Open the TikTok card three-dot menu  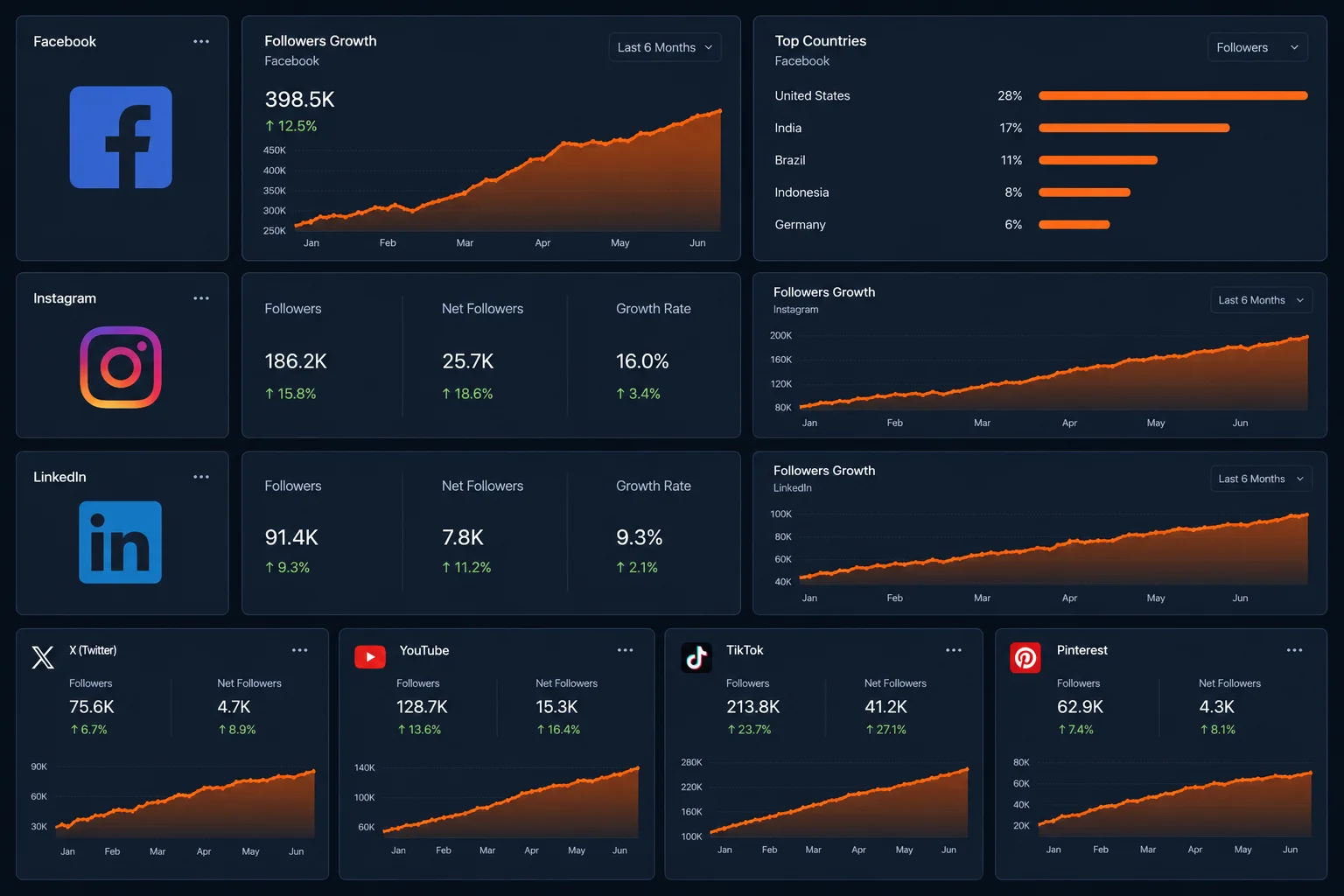pyautogui.click(x=954, y=650)
